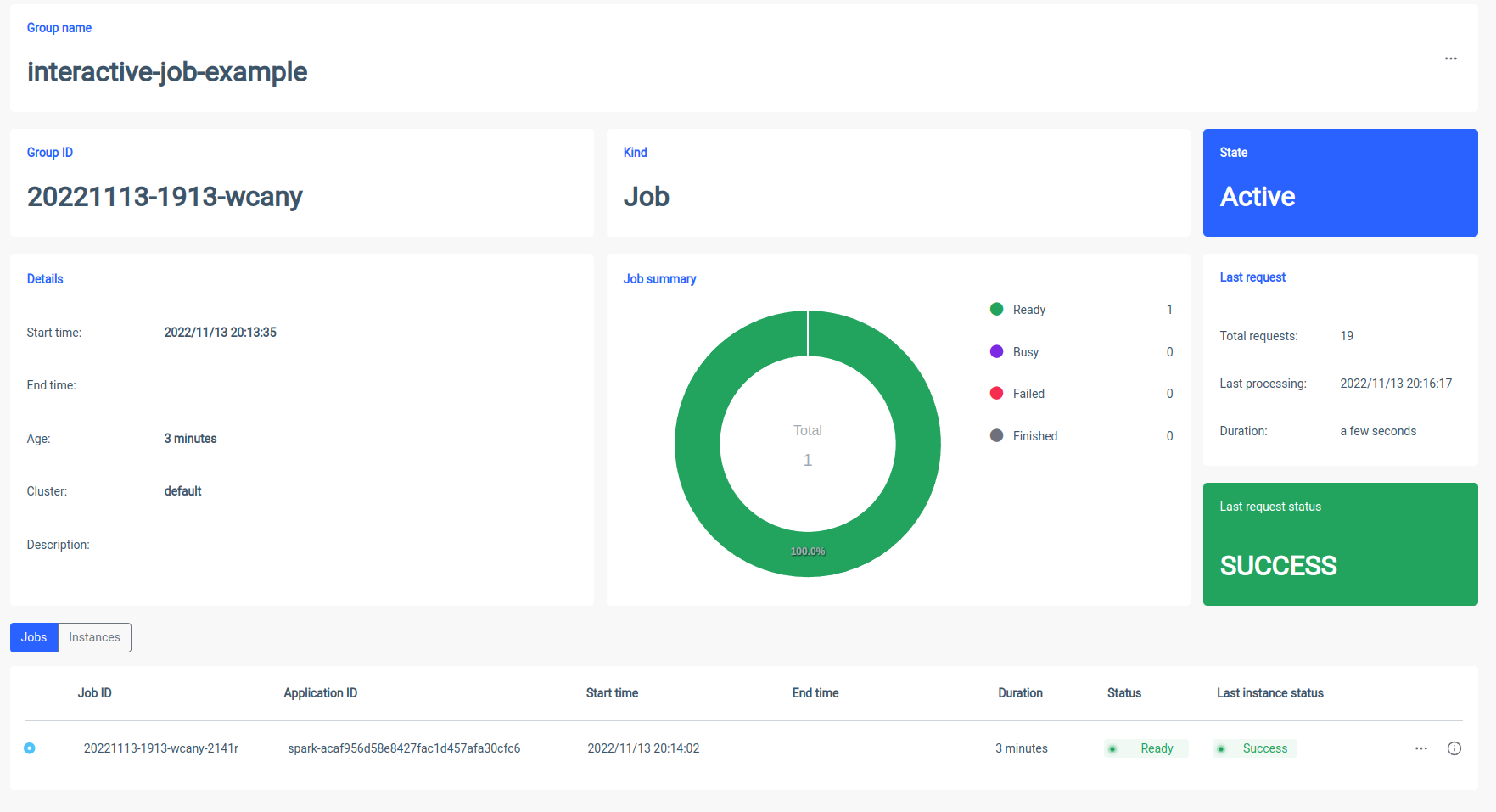
Task: Click the info icon on the job row
Action: pyautogui.click(x=1454, y=748)
